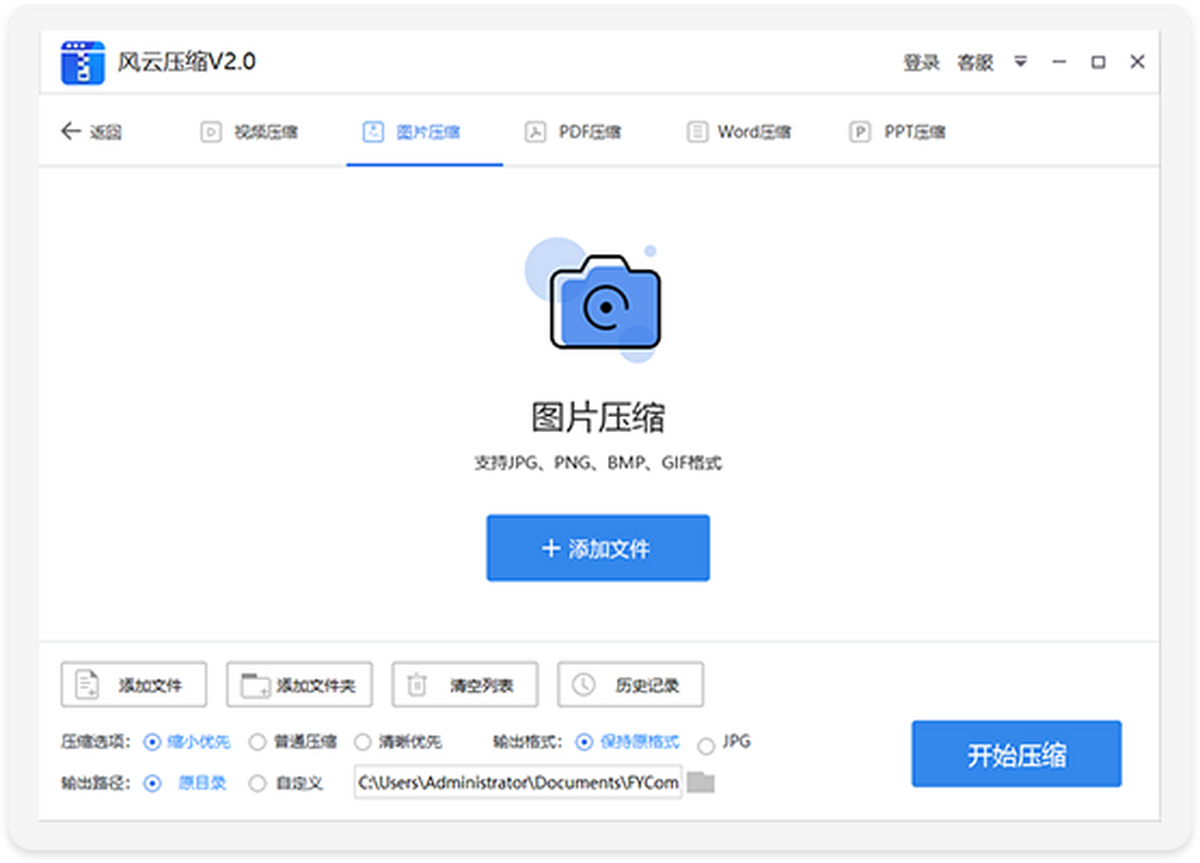Click the output path text field

coord(518,782)
